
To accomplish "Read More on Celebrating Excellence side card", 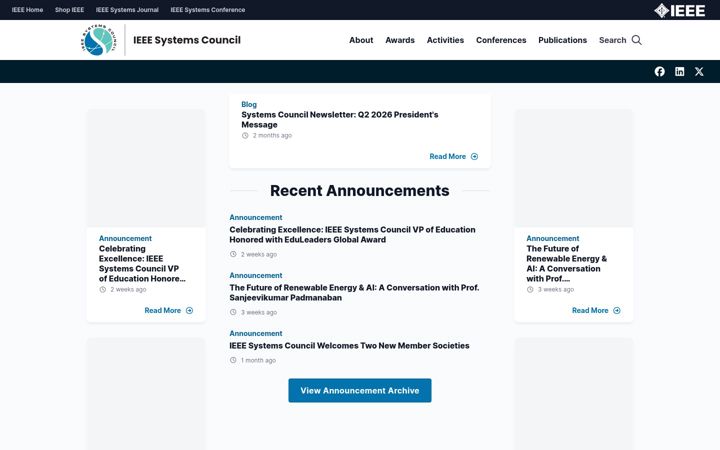I will 163,310.
